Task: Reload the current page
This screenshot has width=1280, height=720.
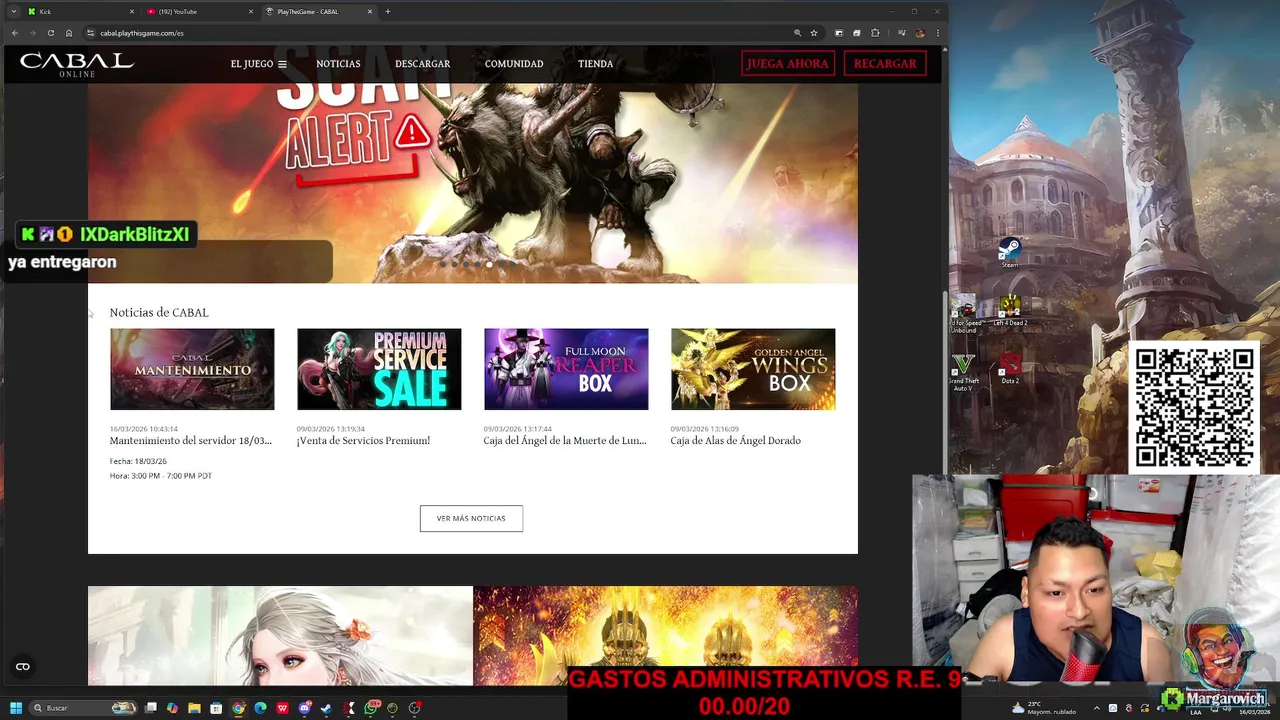Action: point(51,33)
